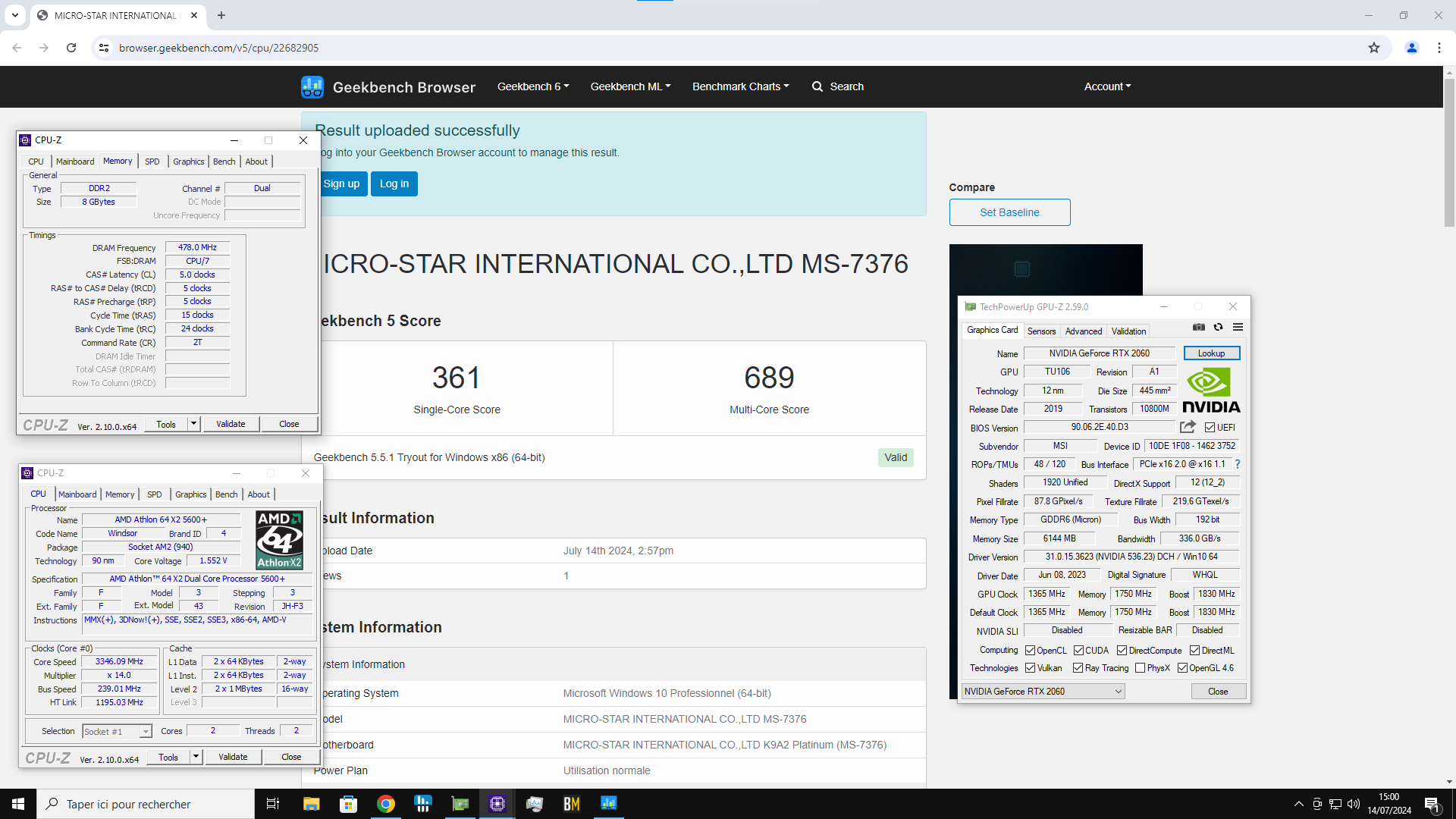Click the search magnifier in Geekbench navbar
The width and height of the screenshot is (1456, 819).
pyautogui.click(x=817, y=86)
